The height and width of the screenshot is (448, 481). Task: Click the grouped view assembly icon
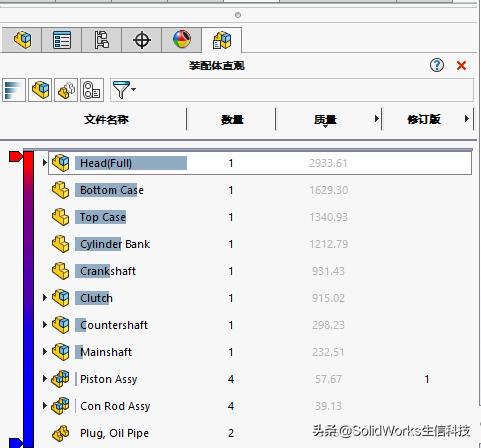coord(66,90)
